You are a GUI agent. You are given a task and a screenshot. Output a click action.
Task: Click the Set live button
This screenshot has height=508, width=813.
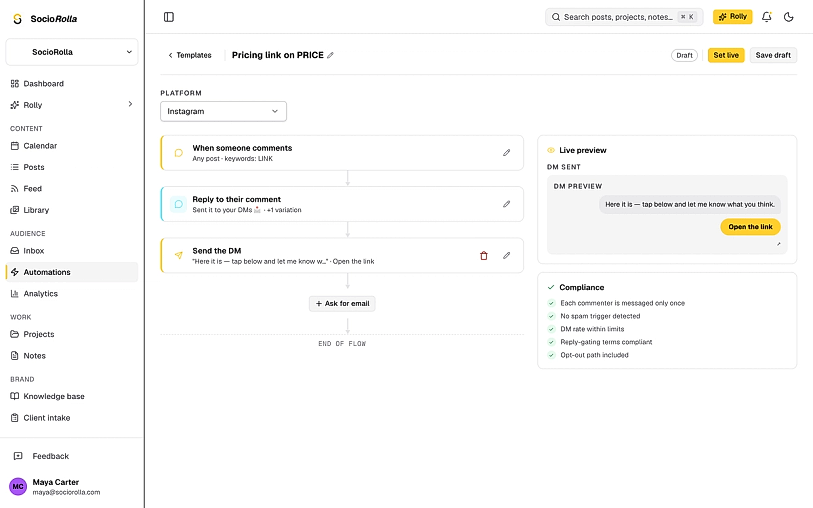[x=725, y=55]
